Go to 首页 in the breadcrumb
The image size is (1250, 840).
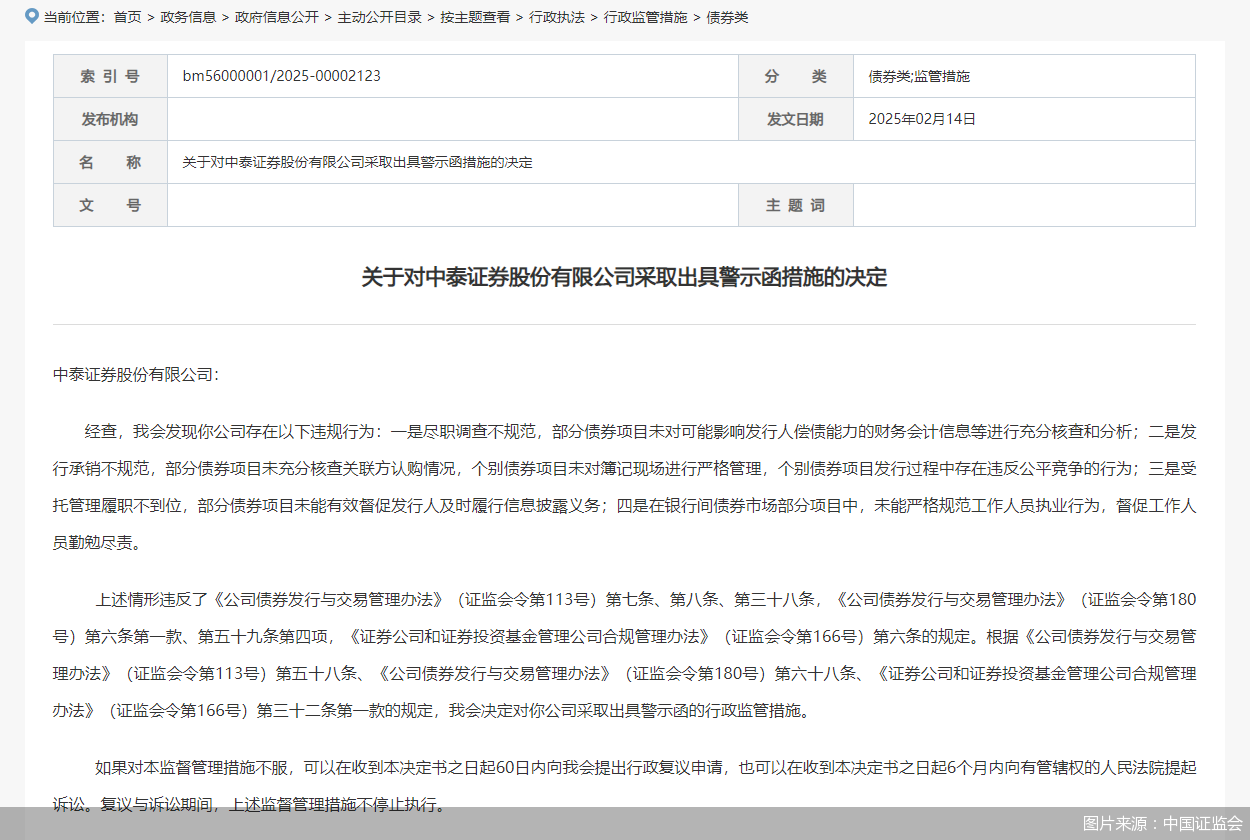[x=127, y=17]
